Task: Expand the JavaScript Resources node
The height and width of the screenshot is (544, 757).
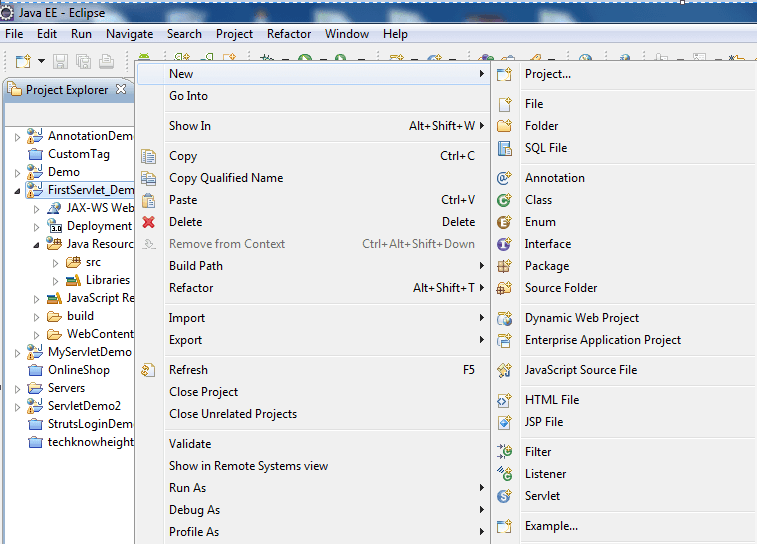Action: pos(37,299)
